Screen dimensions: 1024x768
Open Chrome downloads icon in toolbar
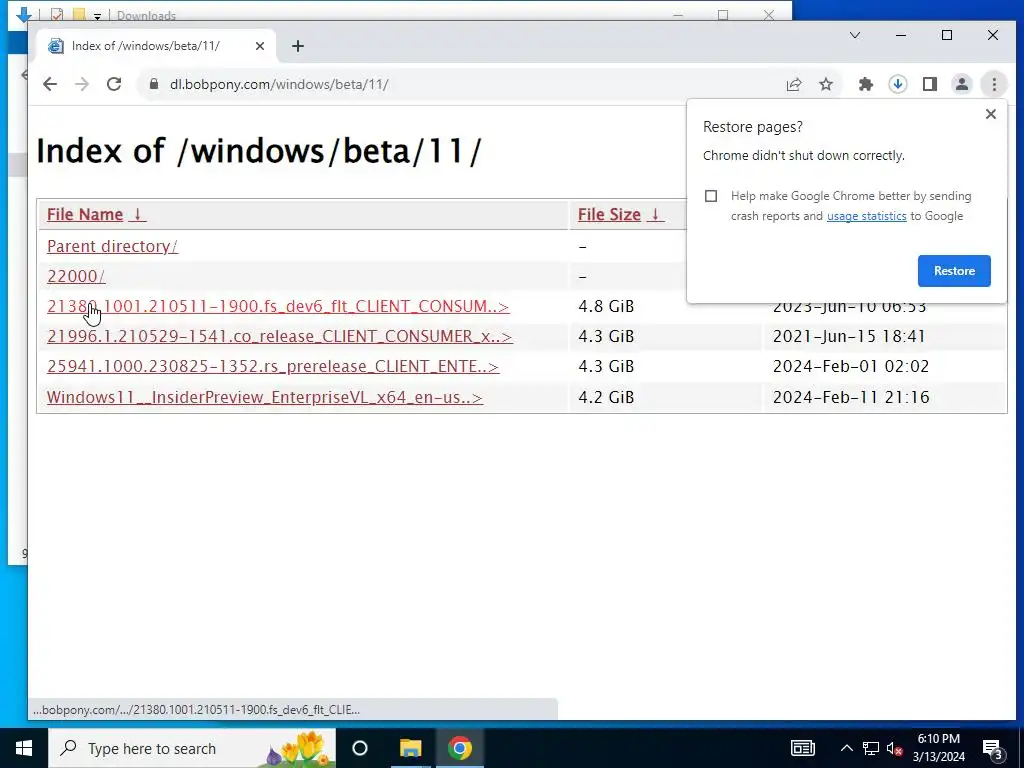point(898,84)
